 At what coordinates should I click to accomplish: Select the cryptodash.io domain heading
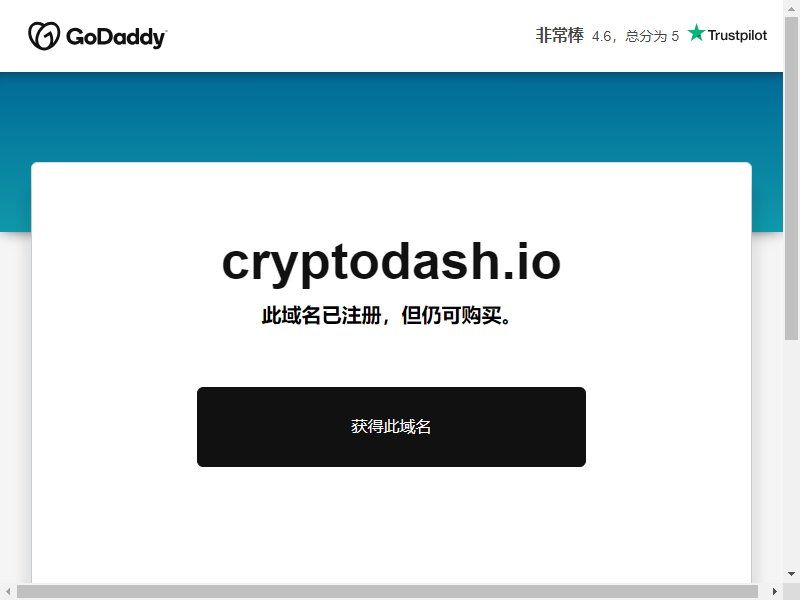click(x=391, y=262)
